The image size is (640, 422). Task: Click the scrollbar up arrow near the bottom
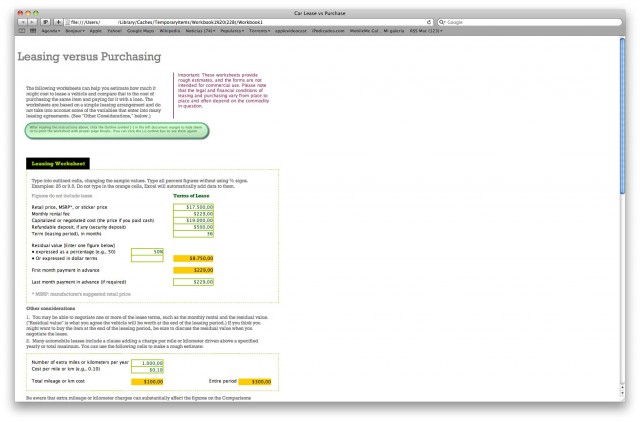[622, 387]
